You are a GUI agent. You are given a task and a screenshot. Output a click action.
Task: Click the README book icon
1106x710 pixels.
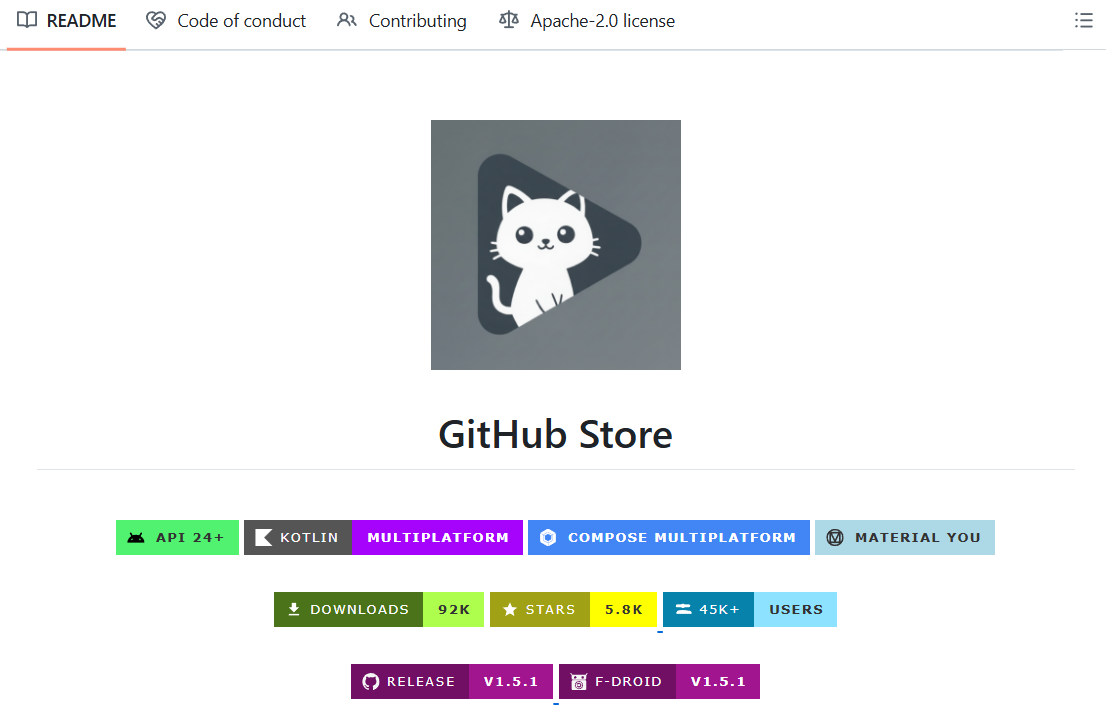tap(28, 20)
